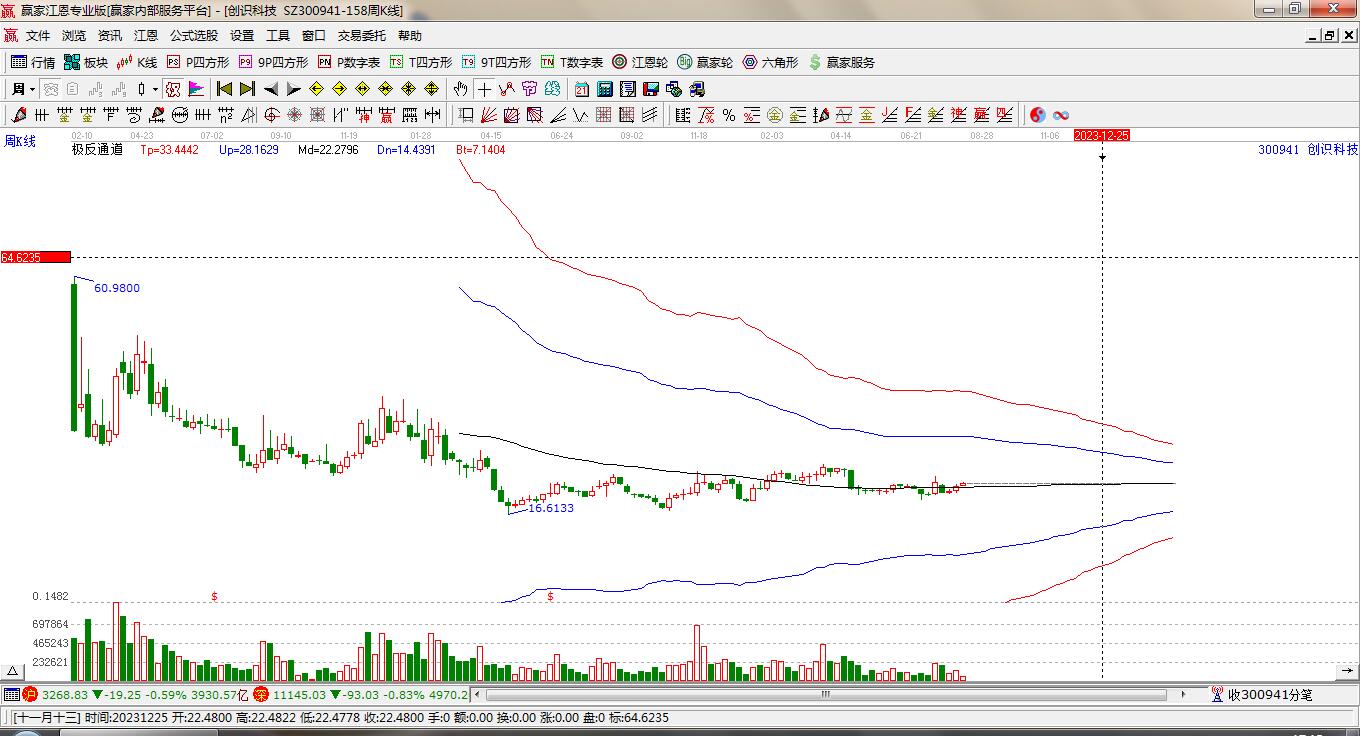
Task: Open the 公式选股 menu
Action: click(x=193, y=35)
